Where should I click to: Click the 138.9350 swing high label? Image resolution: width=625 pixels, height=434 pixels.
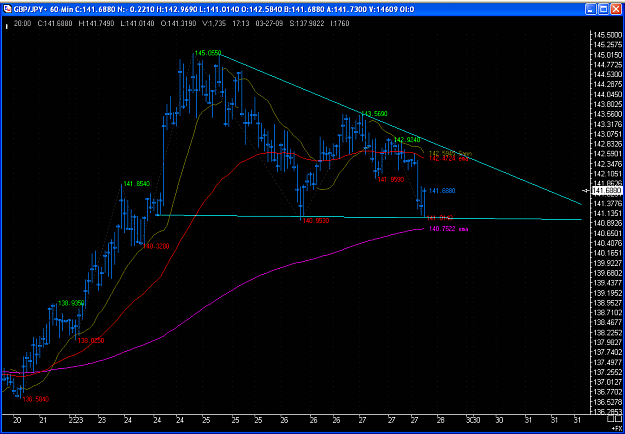(71, 303)
